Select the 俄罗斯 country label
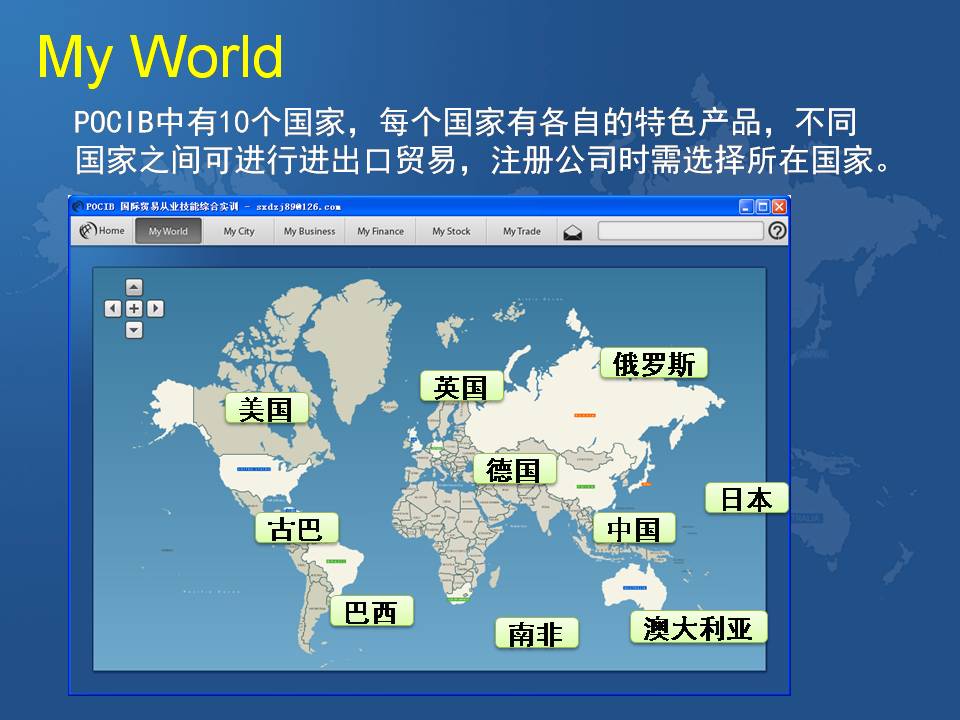 (x=654, y=363)
